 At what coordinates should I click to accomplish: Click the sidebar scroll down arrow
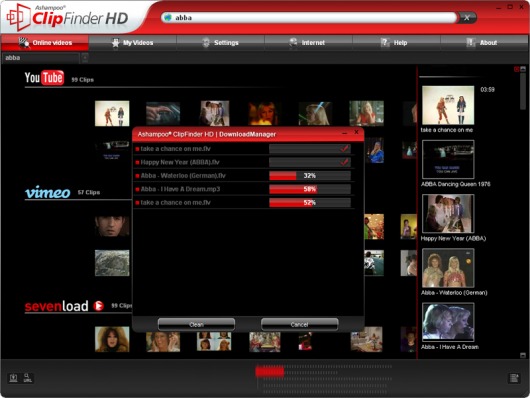click(x=523, y=355)
